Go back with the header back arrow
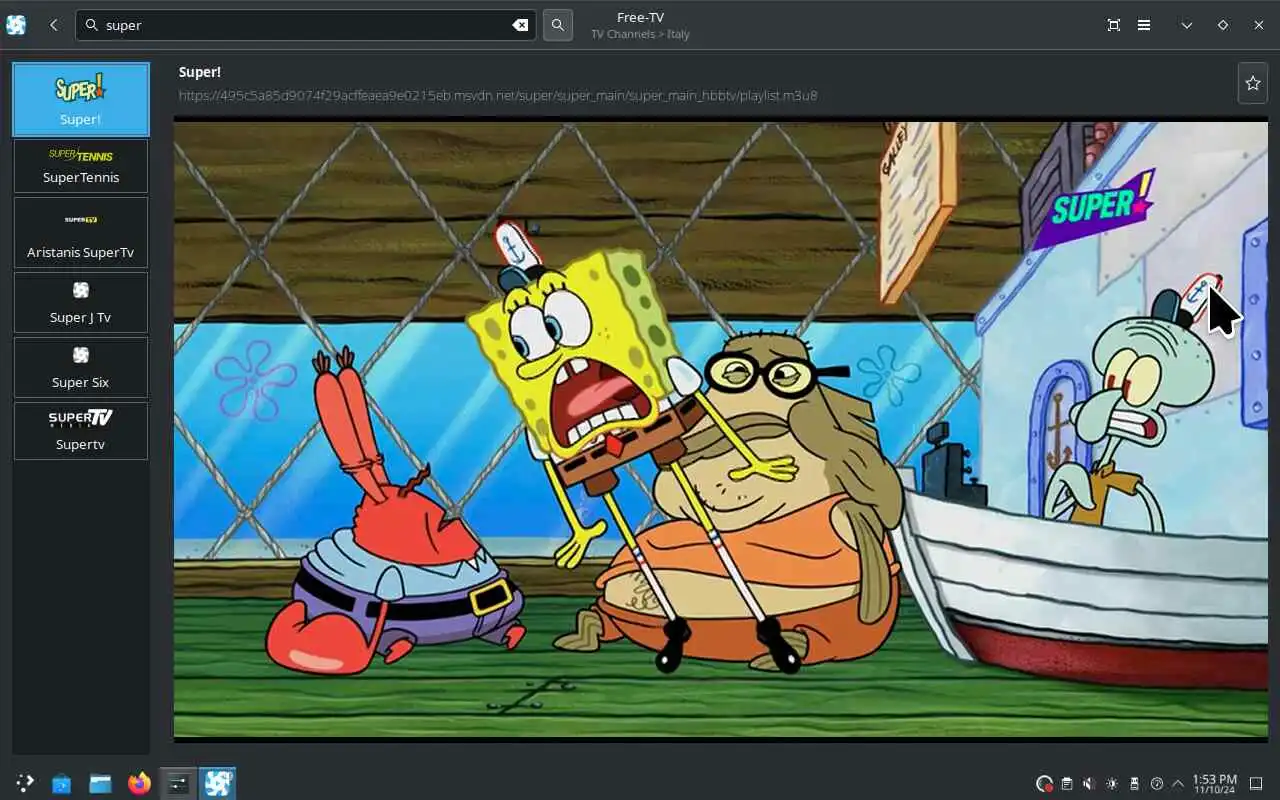The height and width of the screenshot is (800, 1280). (54, 25)
